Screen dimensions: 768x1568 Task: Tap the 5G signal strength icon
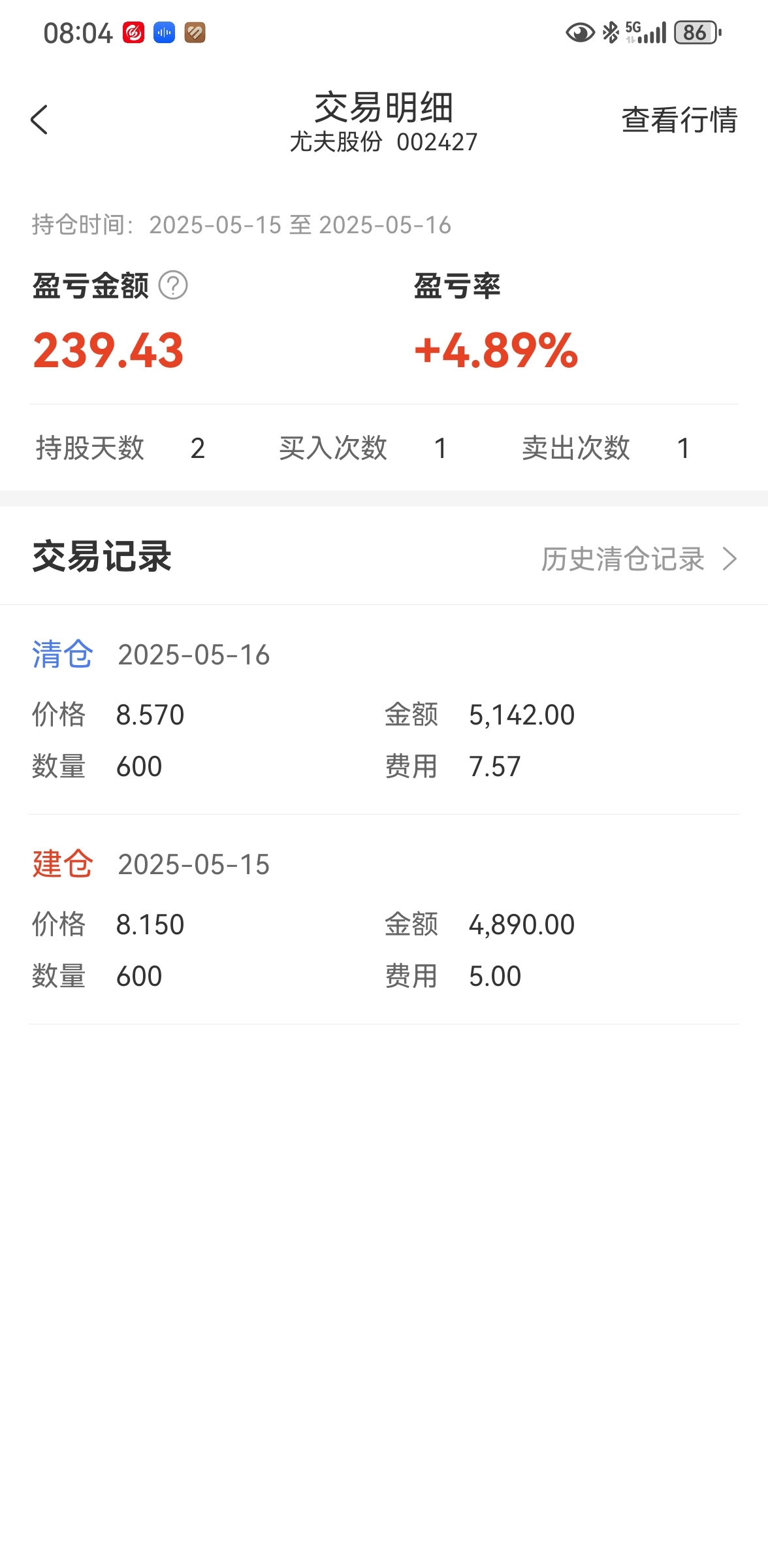tap(646, 33)
